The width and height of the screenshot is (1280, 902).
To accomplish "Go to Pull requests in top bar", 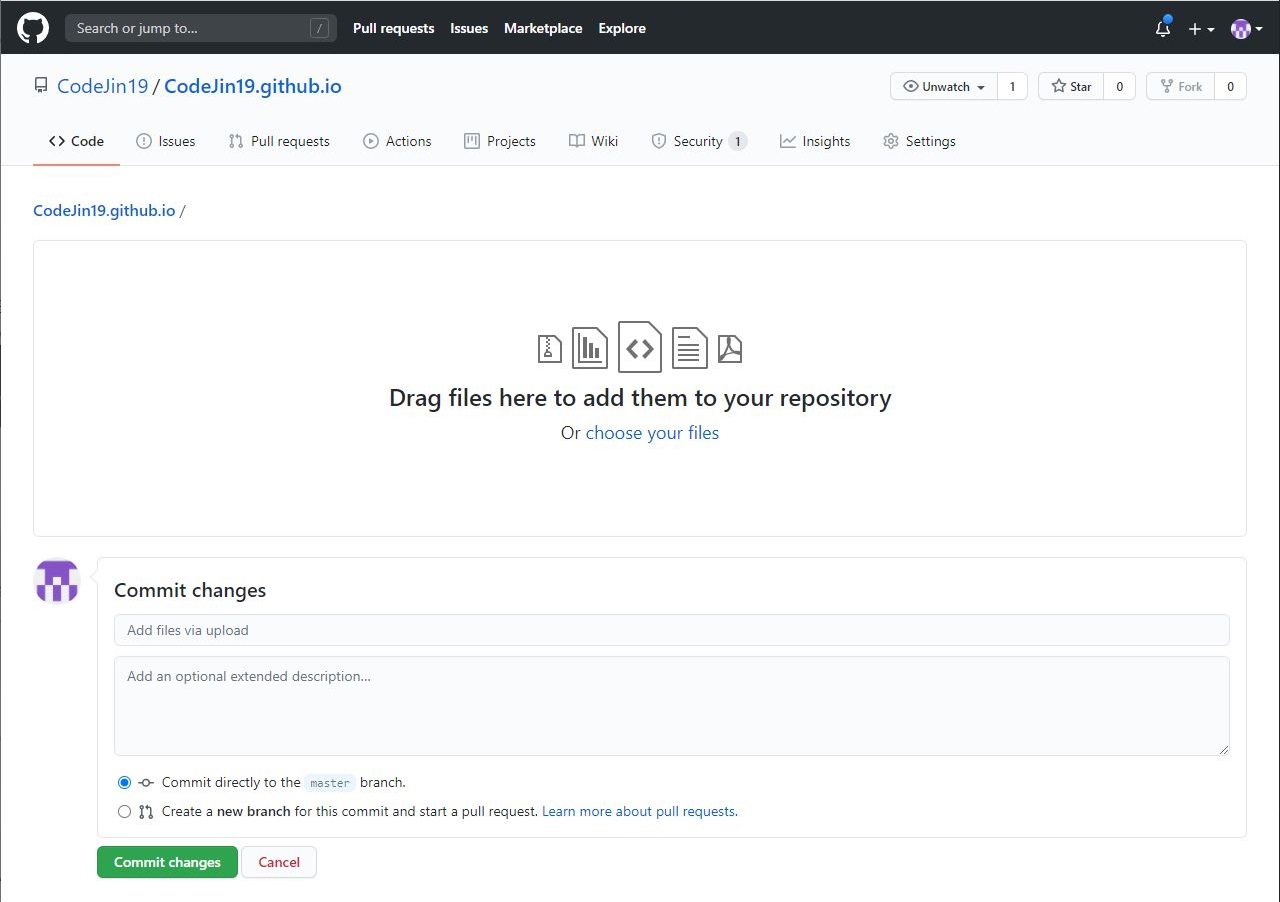I will click(x=393, y=28).
